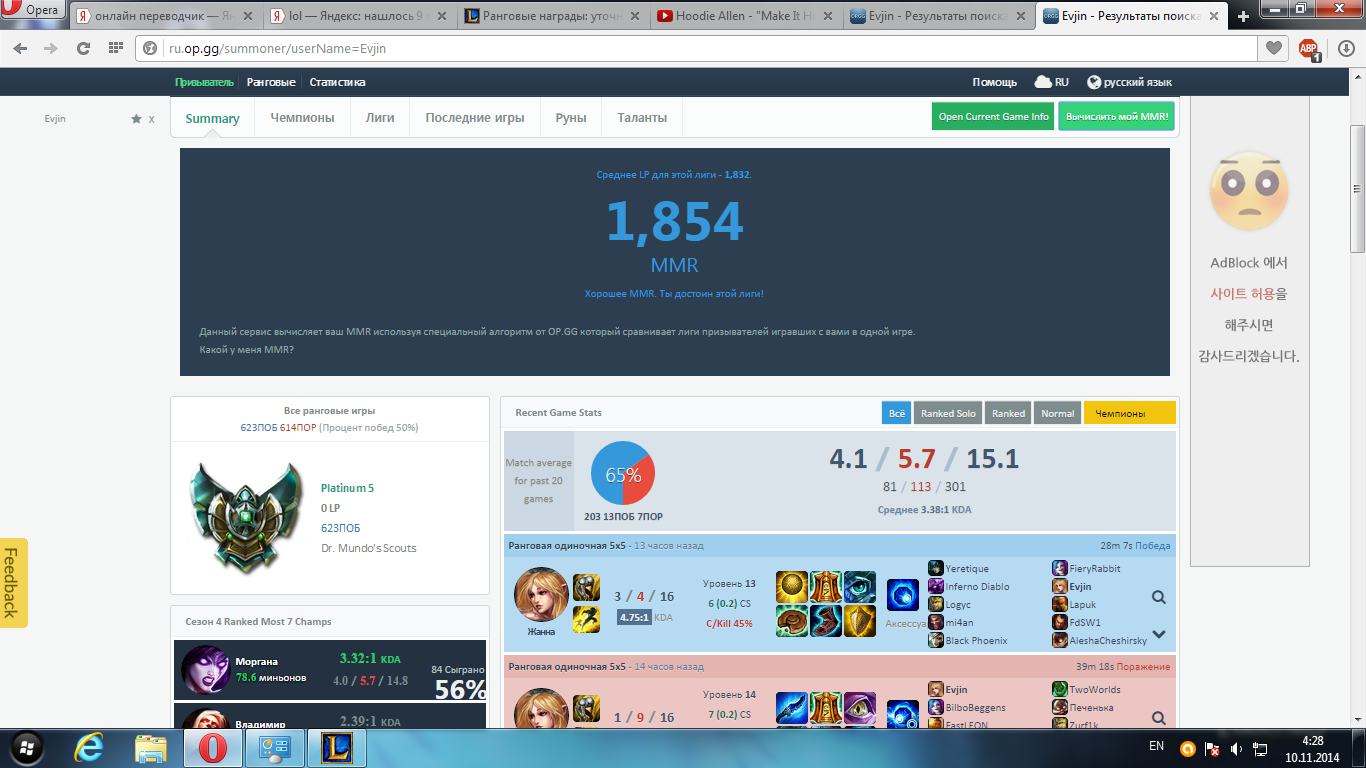This screenshot has height=768, width=1366.
Task: Open the Последние игры tab
Action: 475,118
